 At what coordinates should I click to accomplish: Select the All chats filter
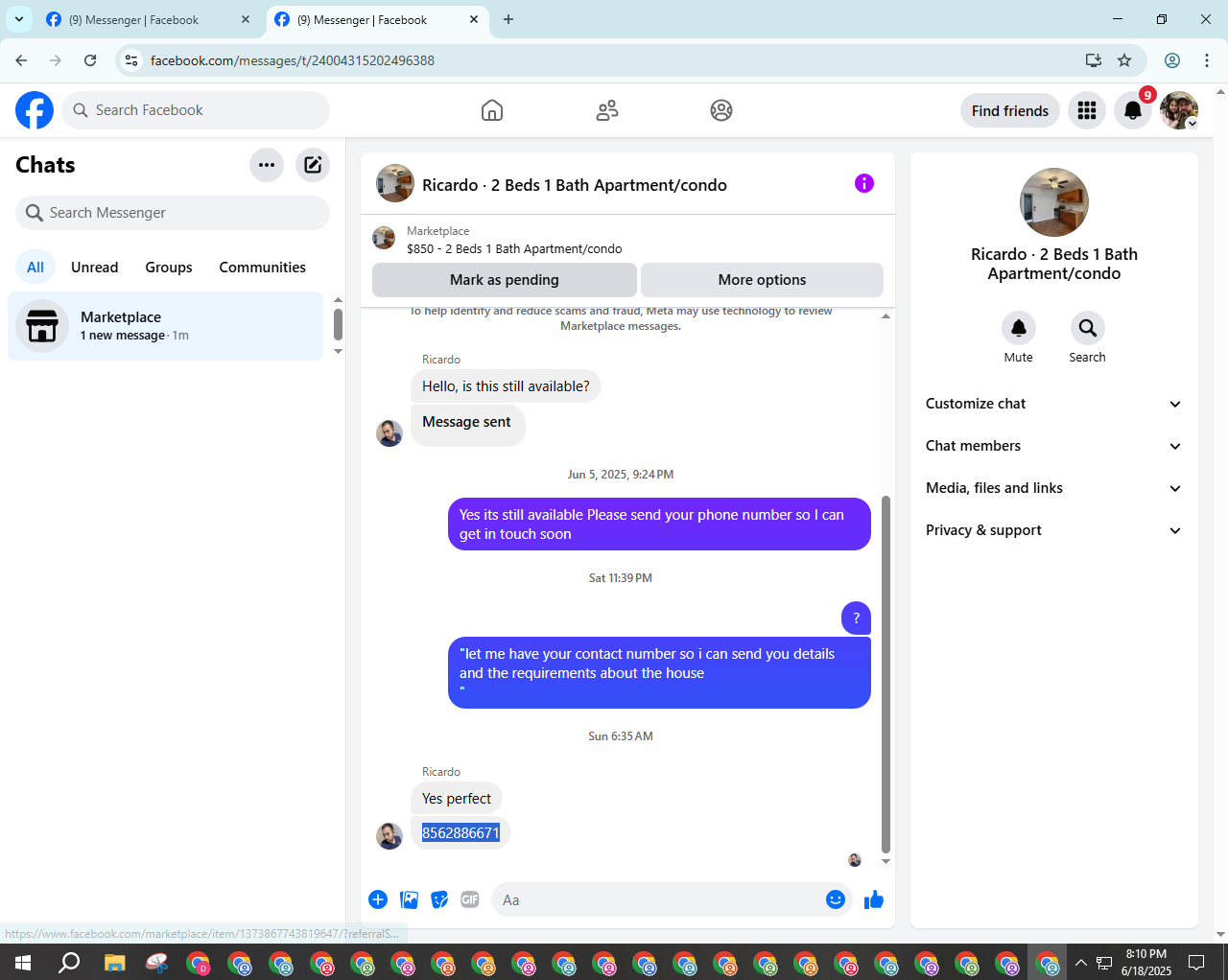(x=35, y=268)
